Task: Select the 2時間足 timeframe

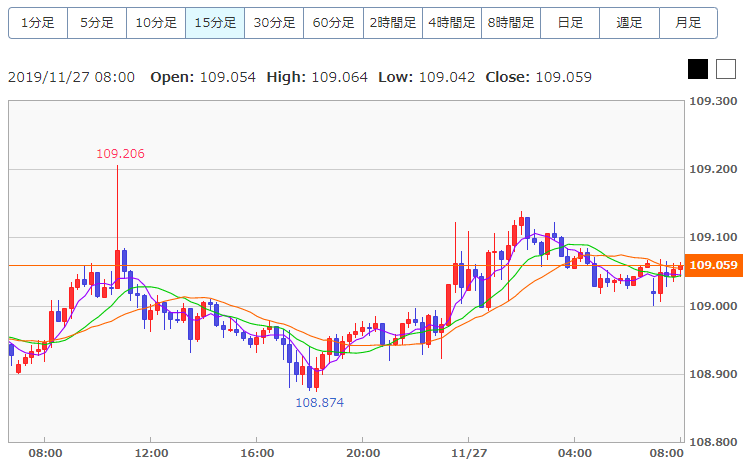Action: pyautogui.click(x=393, y=23)
